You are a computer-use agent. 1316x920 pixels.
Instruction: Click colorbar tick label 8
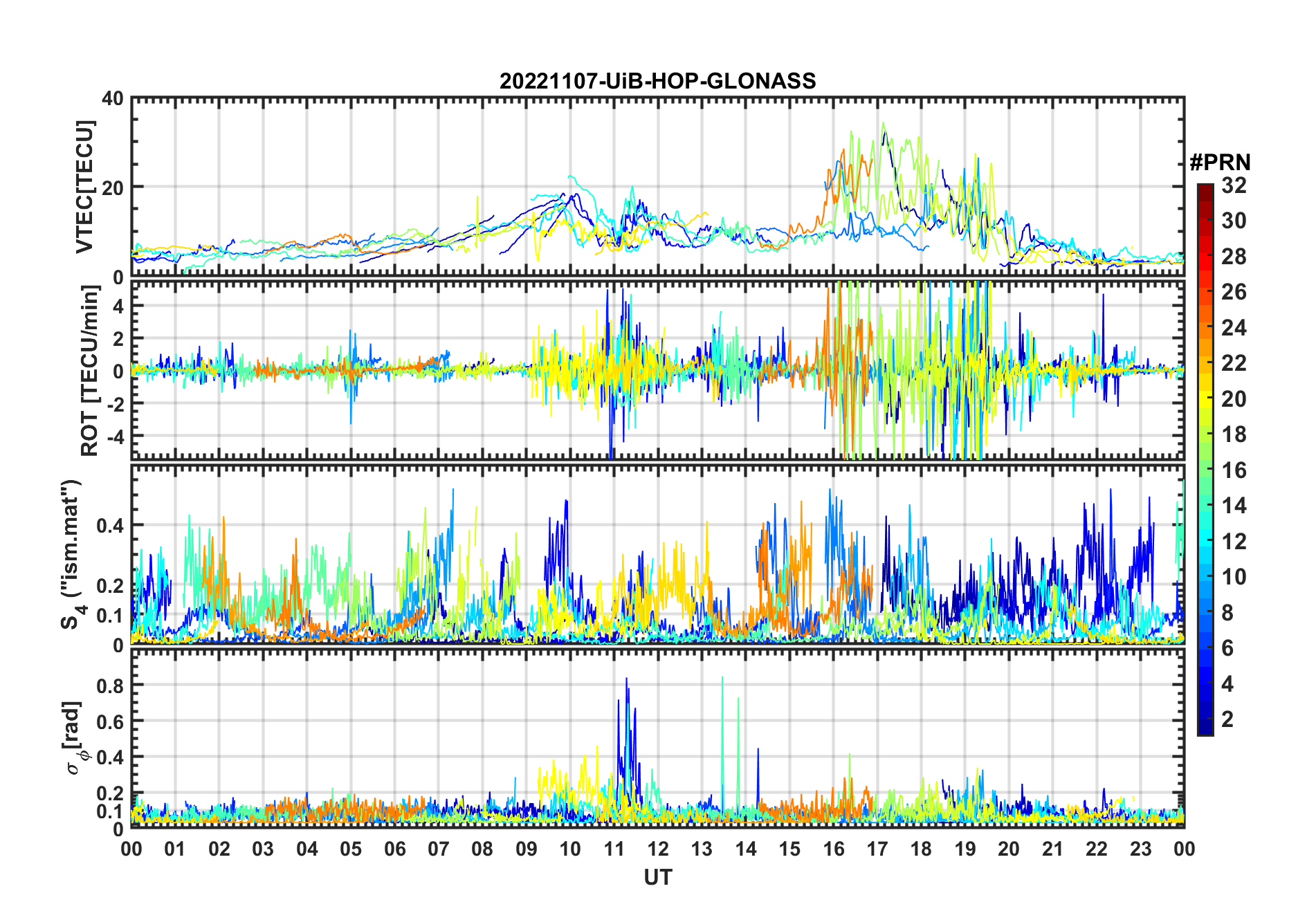1227,612
